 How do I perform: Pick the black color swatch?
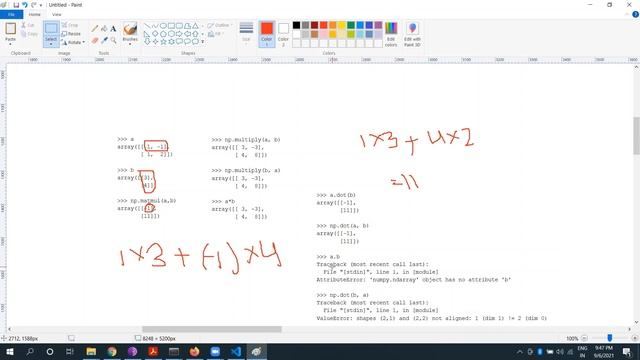(x=296, y=25)
